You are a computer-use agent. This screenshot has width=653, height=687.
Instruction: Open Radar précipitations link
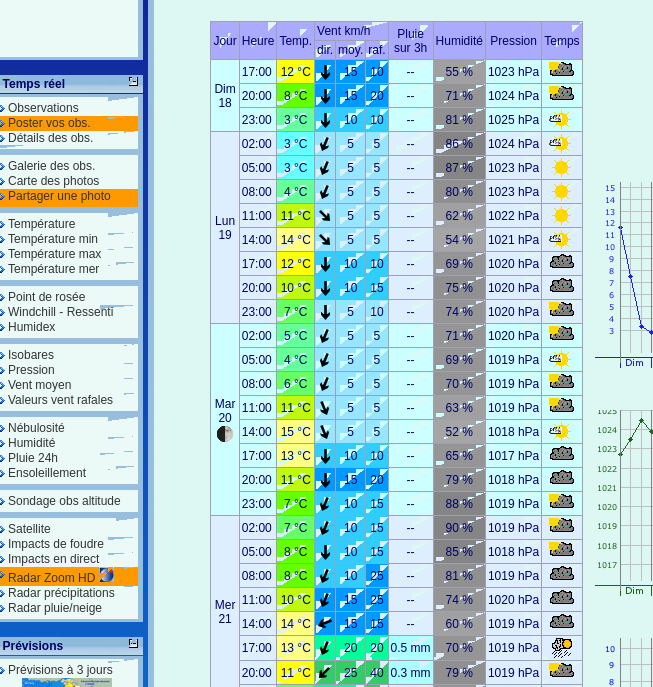click(x=61, y=593)
